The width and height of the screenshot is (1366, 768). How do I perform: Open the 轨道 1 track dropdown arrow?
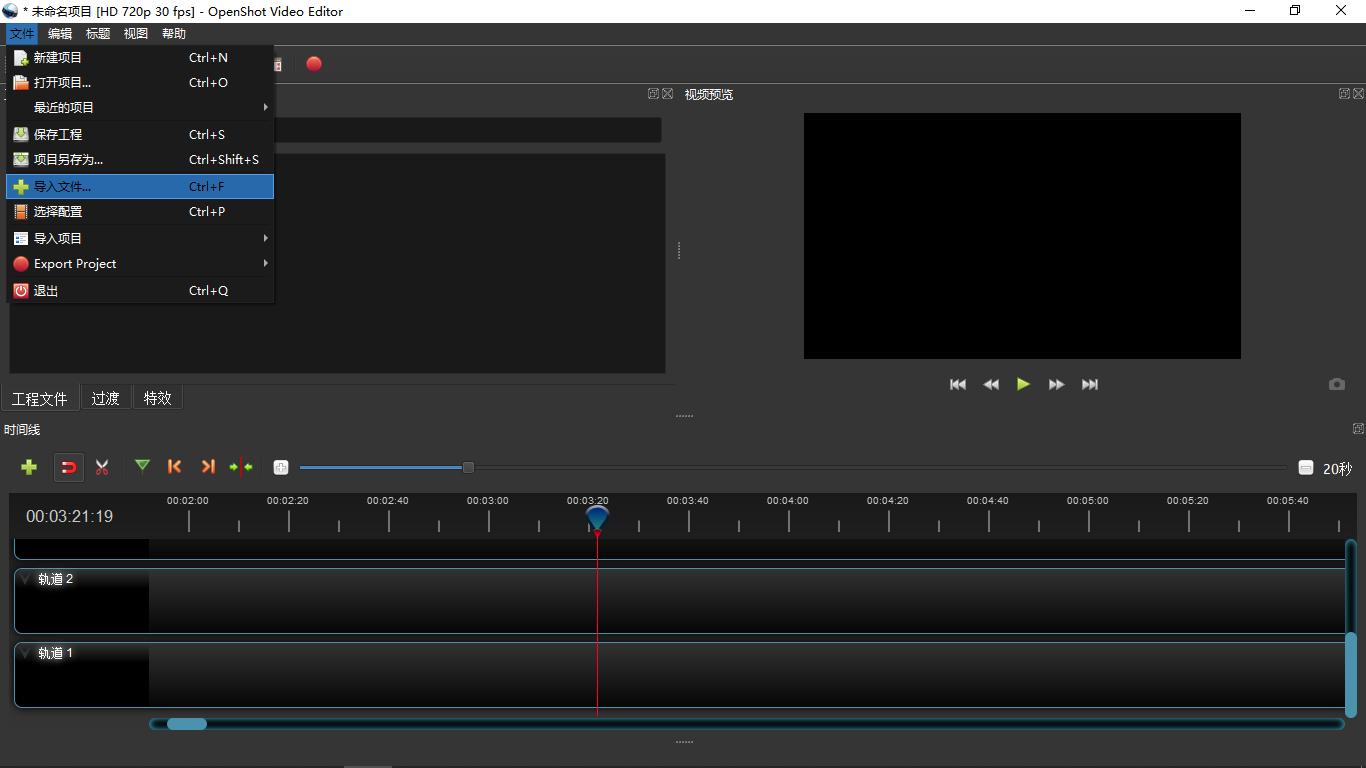[x=26, y=653]
